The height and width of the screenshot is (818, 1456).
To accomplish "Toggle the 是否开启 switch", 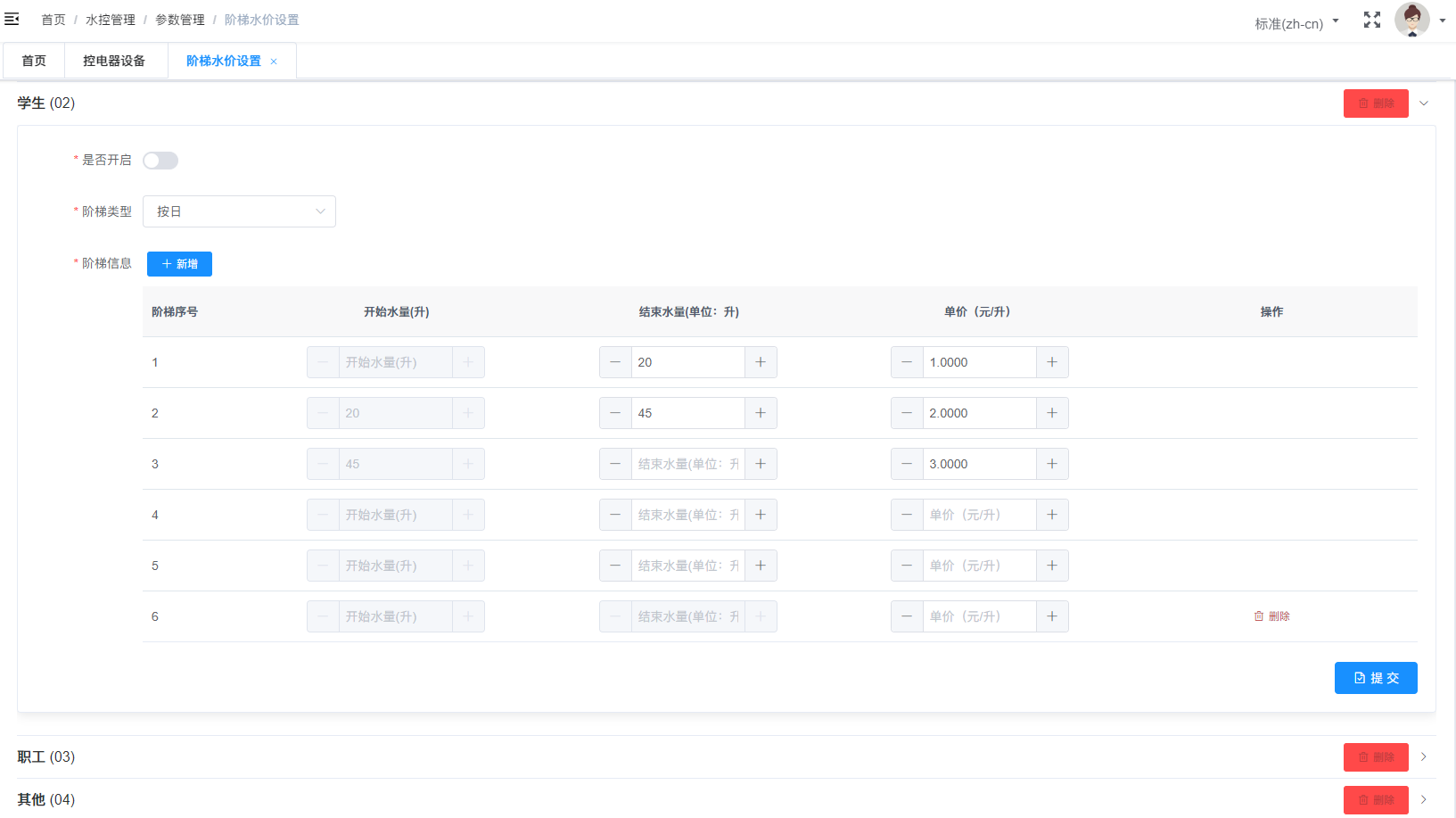I will 160,161.
